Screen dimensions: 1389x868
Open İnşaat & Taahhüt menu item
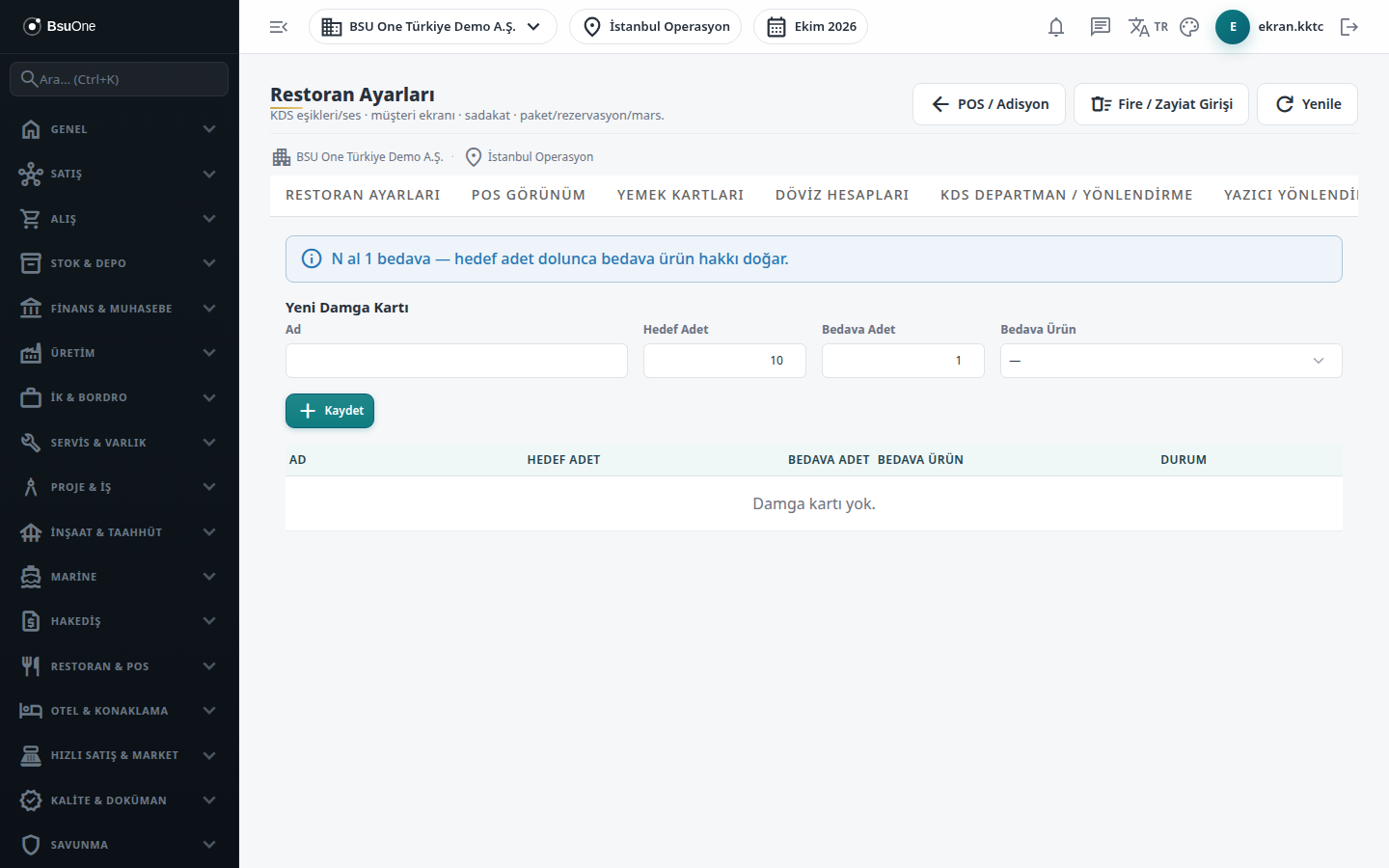tap(120, 532)
